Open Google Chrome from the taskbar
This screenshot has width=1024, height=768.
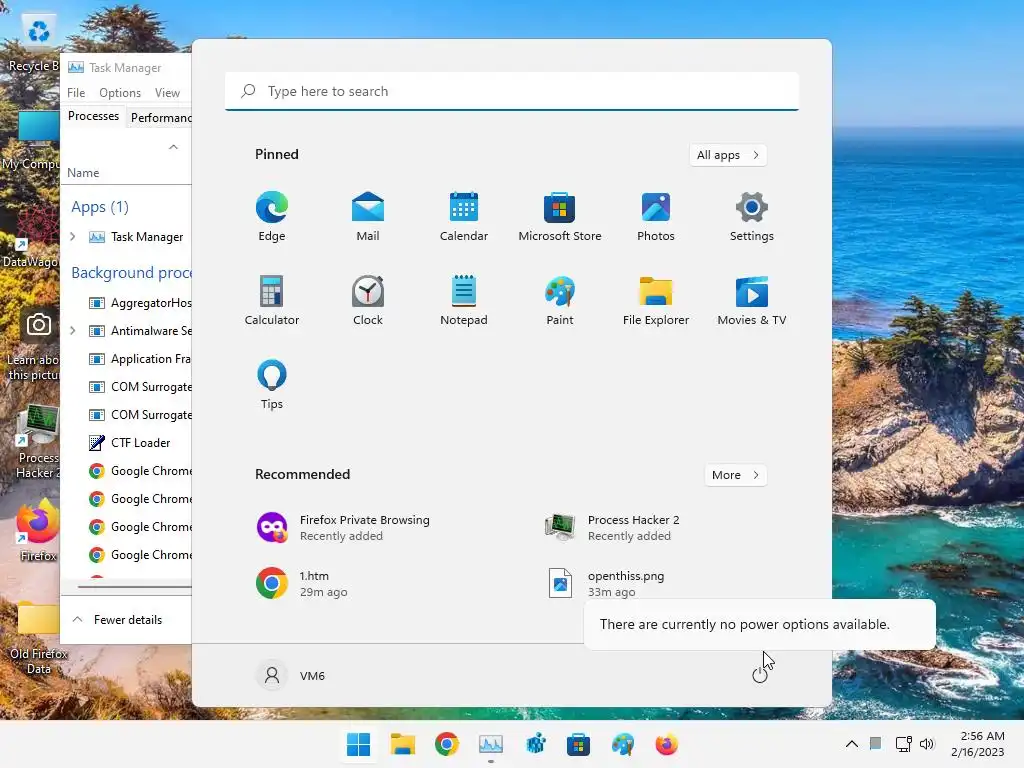[447, 744]
